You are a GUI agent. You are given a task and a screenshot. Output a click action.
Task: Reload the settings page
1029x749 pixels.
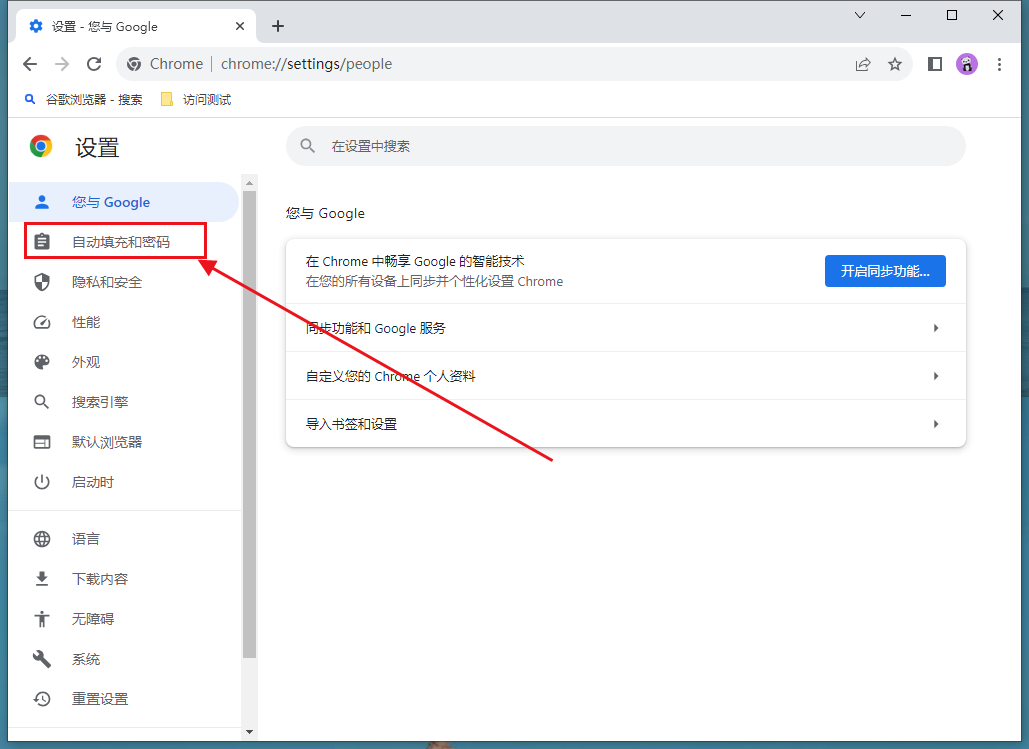[x=94, y=64]
